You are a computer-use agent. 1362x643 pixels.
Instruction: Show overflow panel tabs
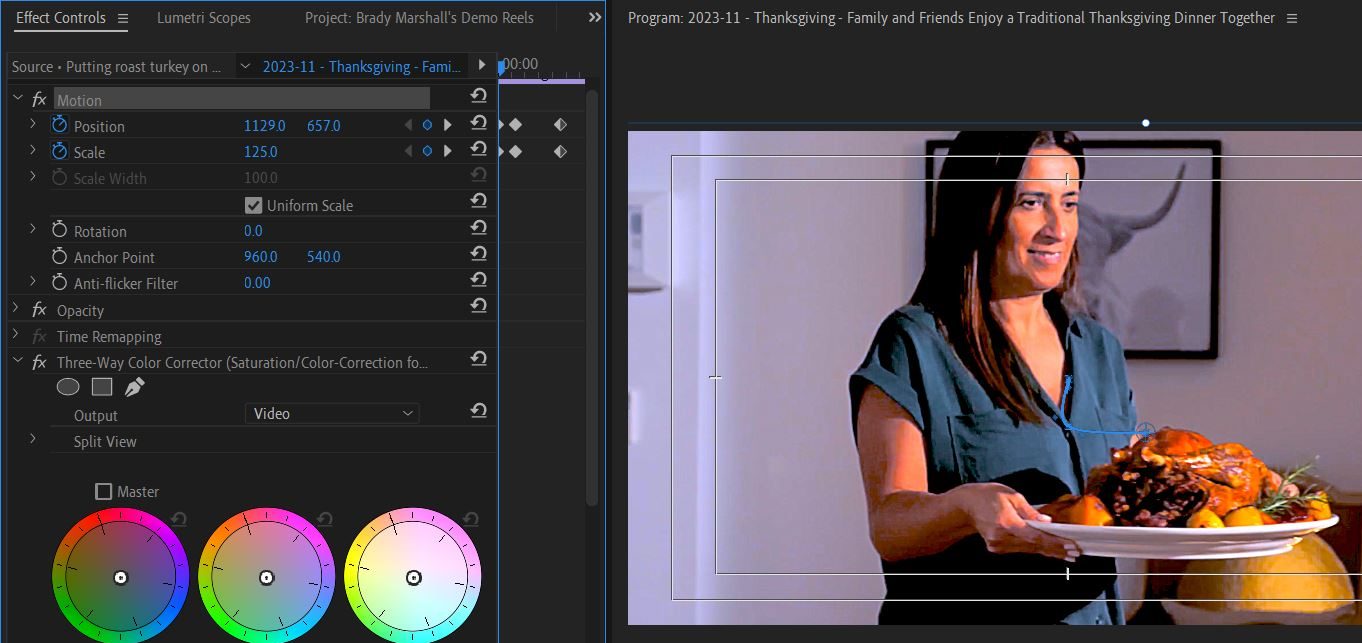click(595, 18)
